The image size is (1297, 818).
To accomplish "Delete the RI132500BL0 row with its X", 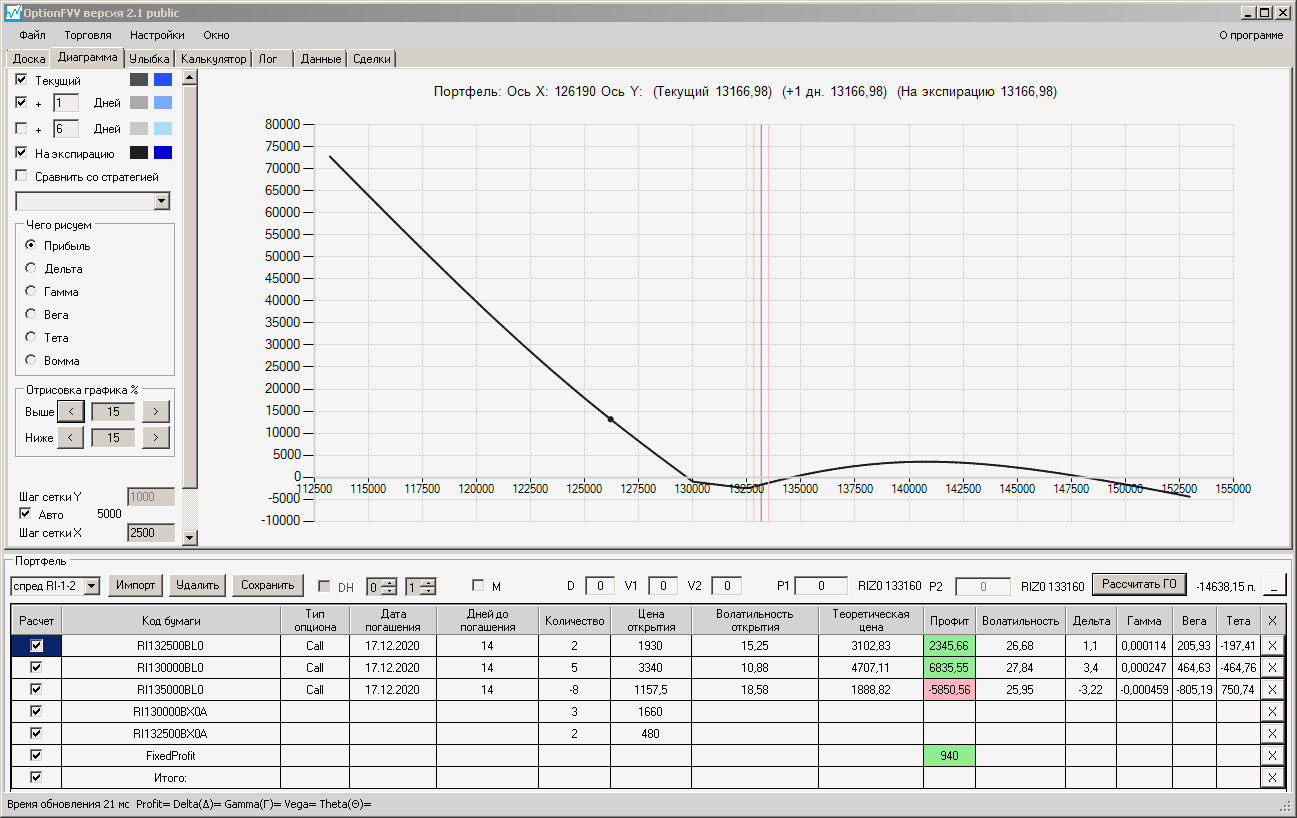I will coord(1272,646).
